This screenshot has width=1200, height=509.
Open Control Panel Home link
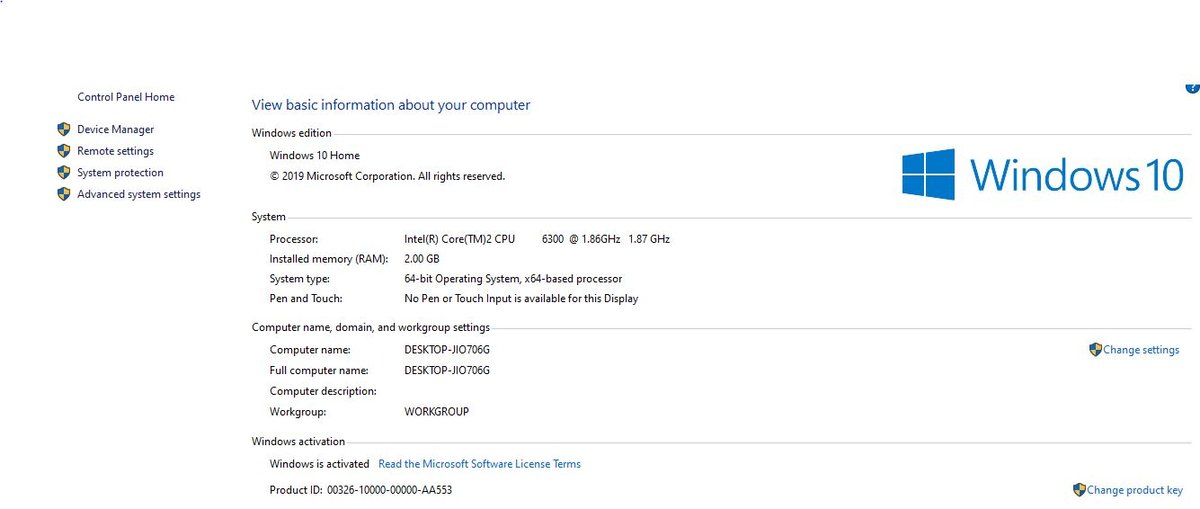point(126,97)
